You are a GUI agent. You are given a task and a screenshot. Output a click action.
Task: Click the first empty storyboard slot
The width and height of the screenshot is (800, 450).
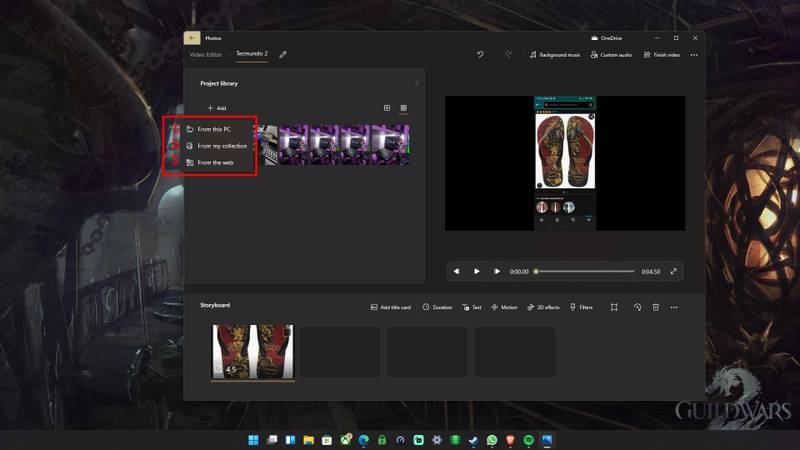tap(340, 352)
